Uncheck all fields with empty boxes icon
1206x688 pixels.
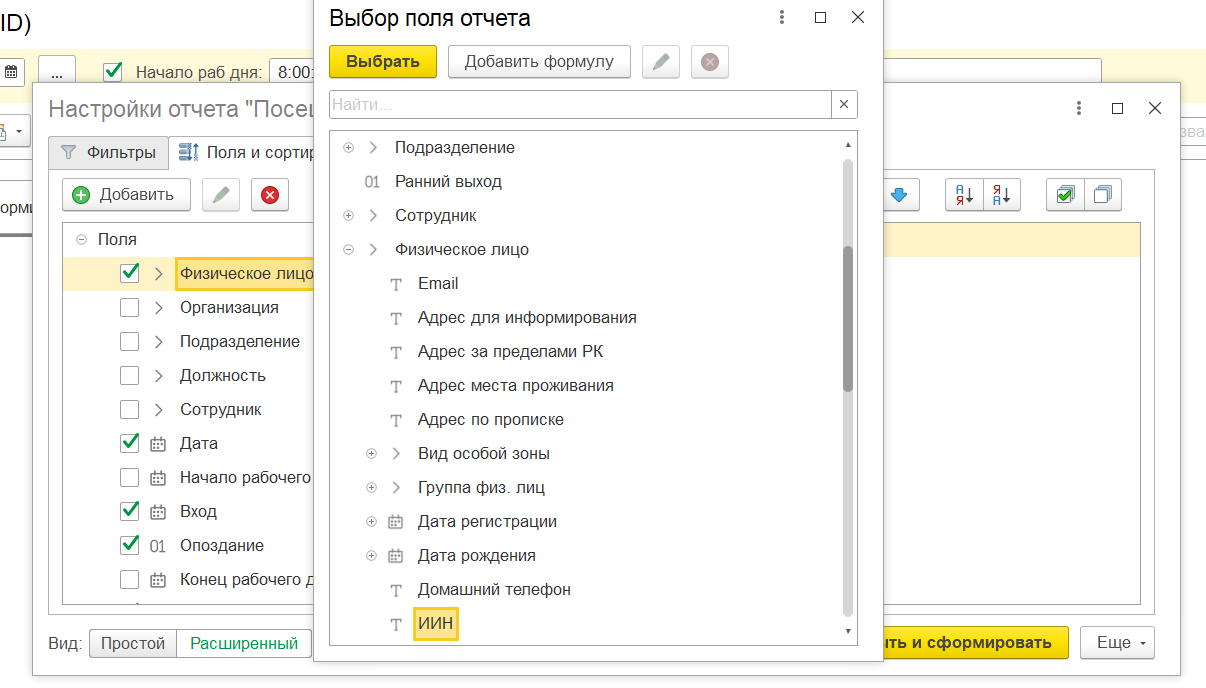click(x=1102, y=195)
